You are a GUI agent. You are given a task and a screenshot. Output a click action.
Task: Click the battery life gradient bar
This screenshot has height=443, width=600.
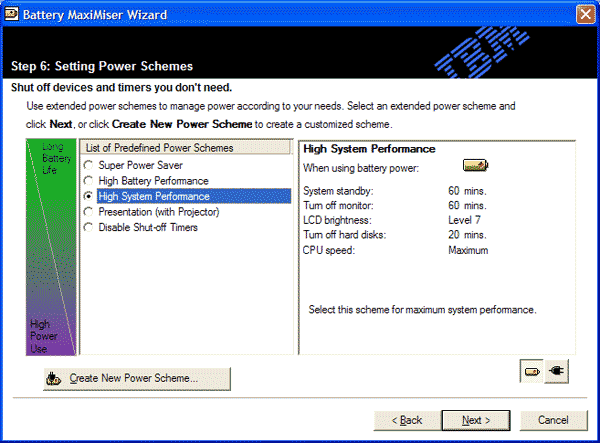pyautogui.click(x=51, y=248)
